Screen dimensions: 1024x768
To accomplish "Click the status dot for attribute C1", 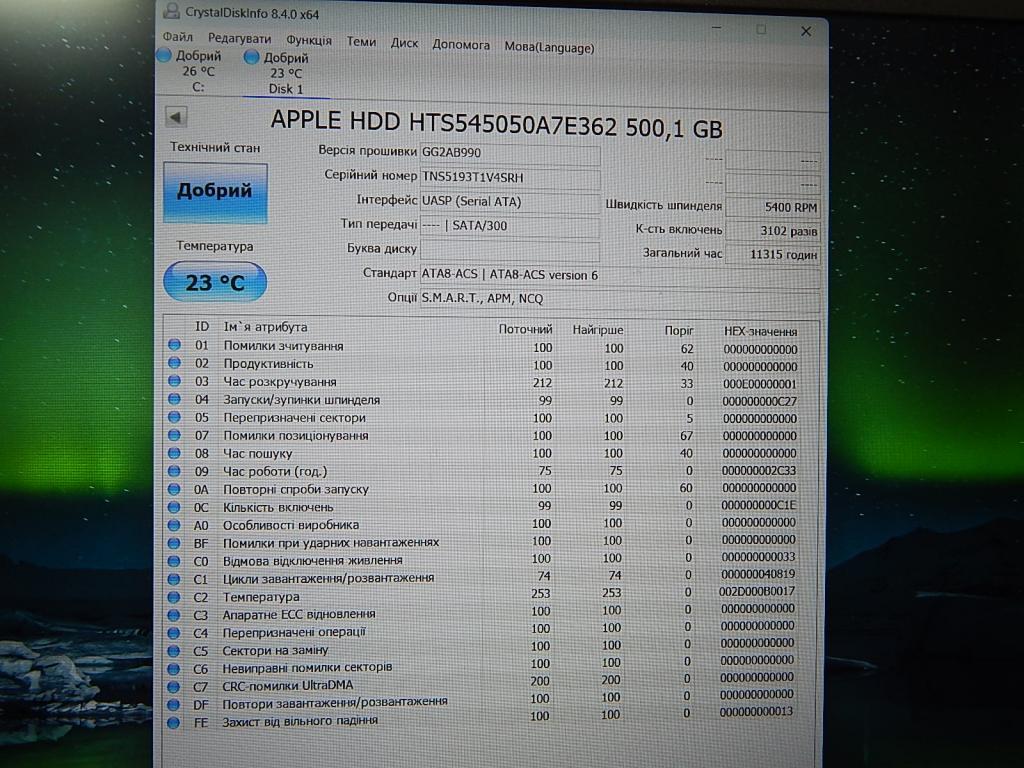I will point(174,579).
